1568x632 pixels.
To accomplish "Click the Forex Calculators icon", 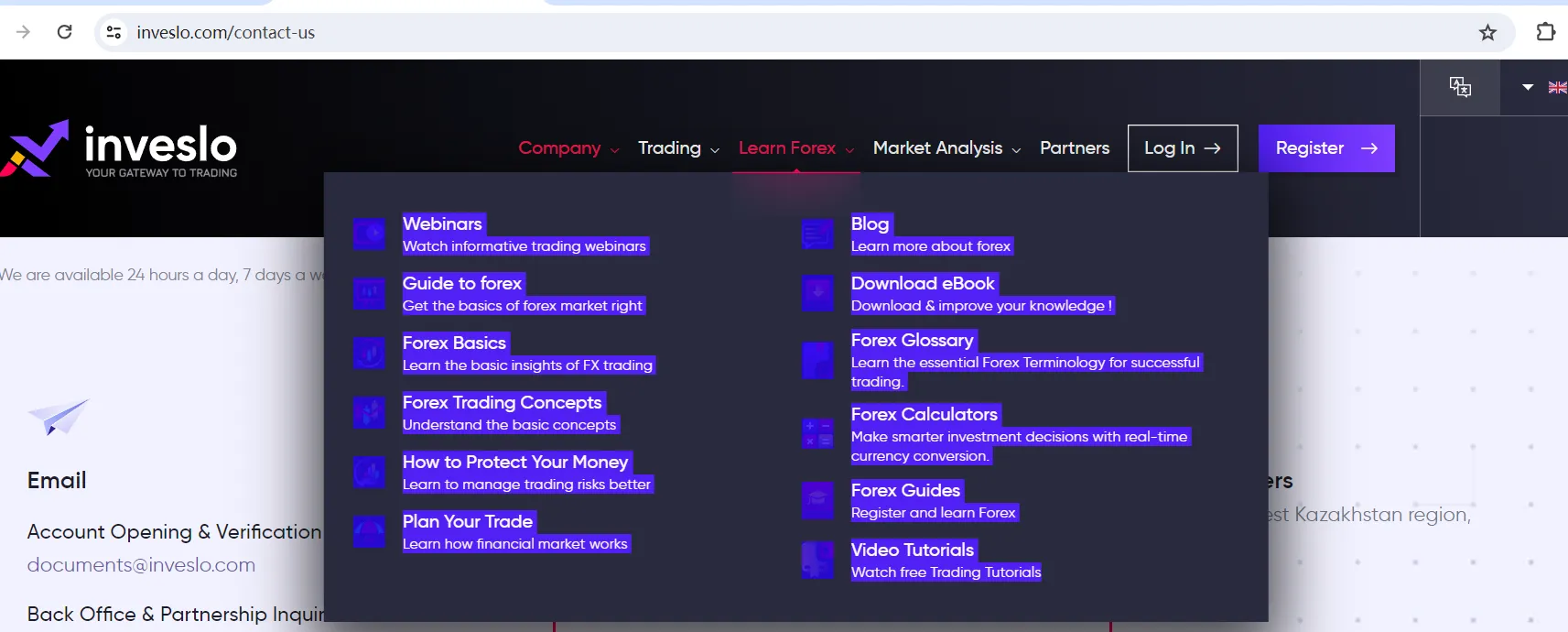I will coord(817,433).
